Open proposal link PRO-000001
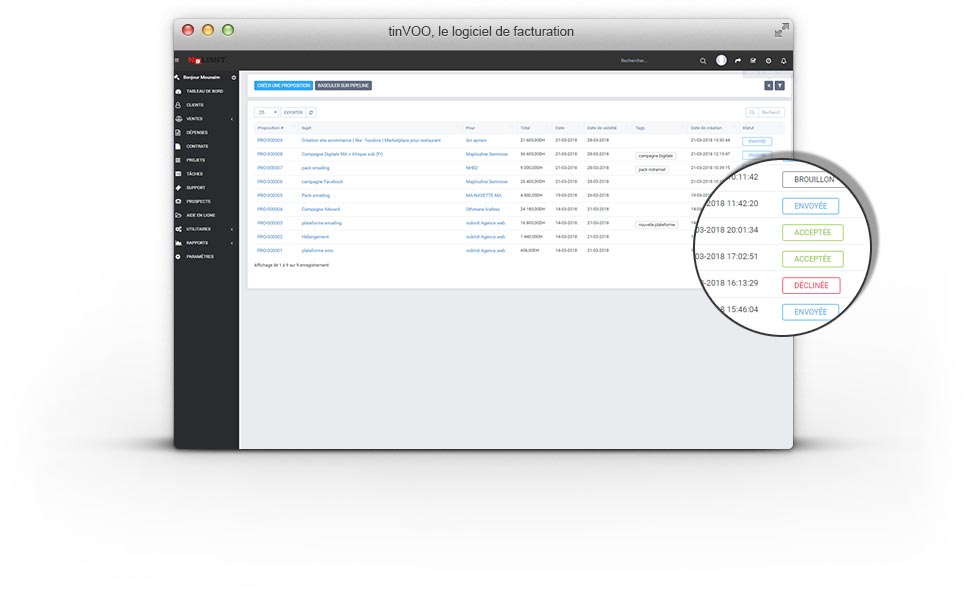The image size is (969, 602). 270,251
